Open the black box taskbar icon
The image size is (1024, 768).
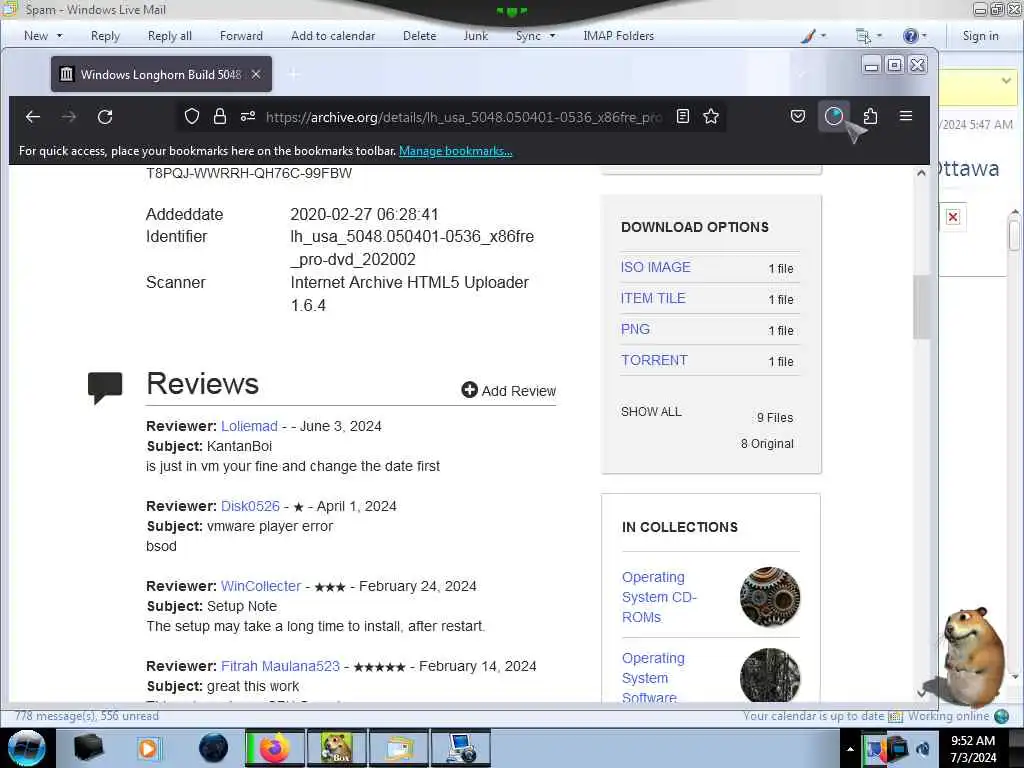[88, 748]
